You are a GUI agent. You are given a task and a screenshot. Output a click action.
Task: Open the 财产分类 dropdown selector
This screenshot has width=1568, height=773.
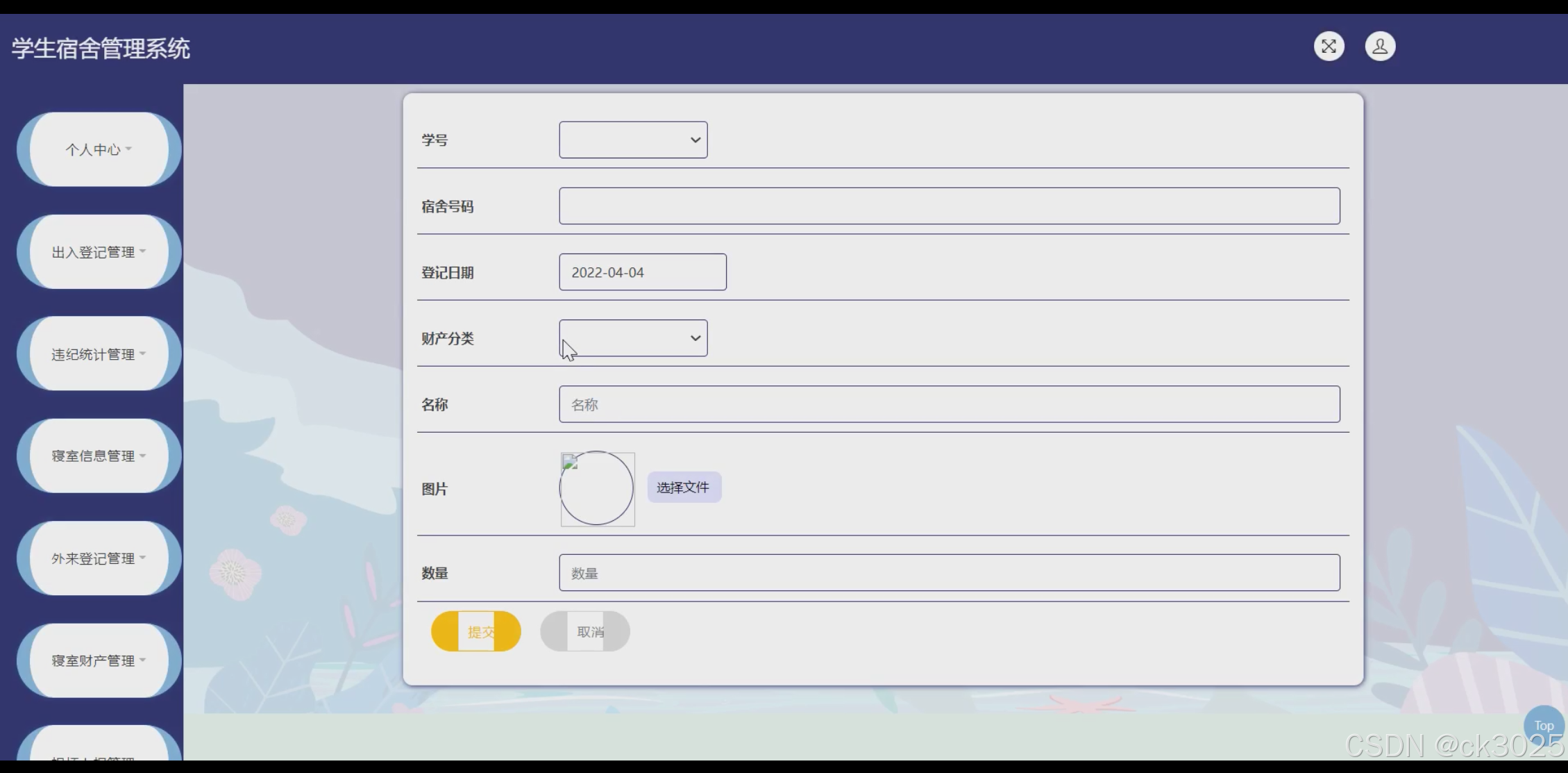click(633, 338)
